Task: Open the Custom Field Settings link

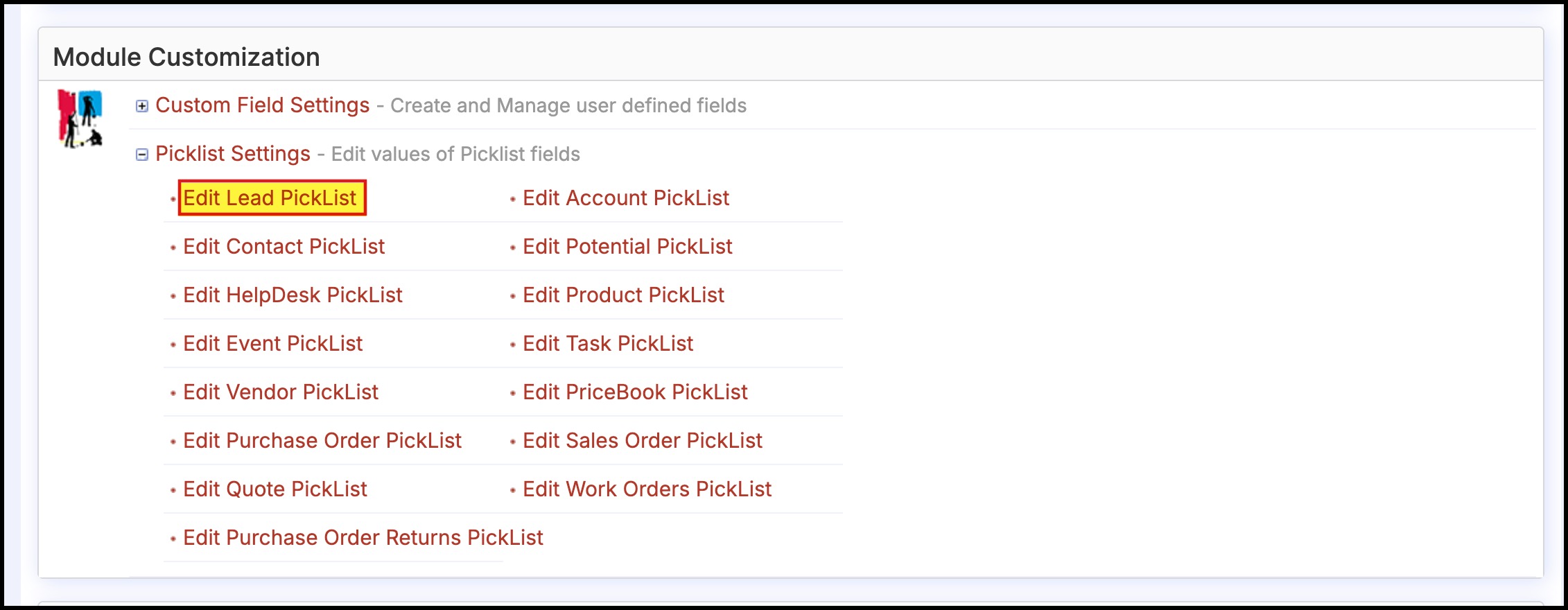Action: pos(262,105)
